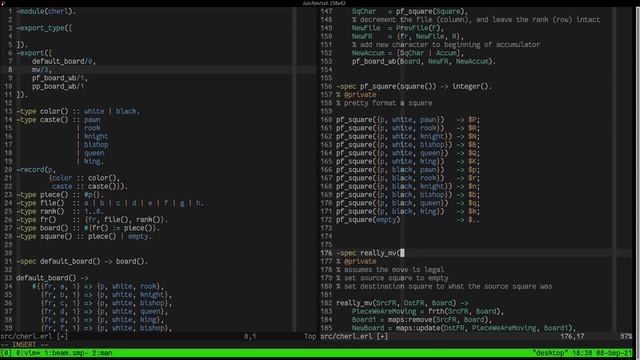This screenshot has width=640, height=360.
Task: Click the 08-Sep-21 date in status bar
Action: click(x=614, y=353)
